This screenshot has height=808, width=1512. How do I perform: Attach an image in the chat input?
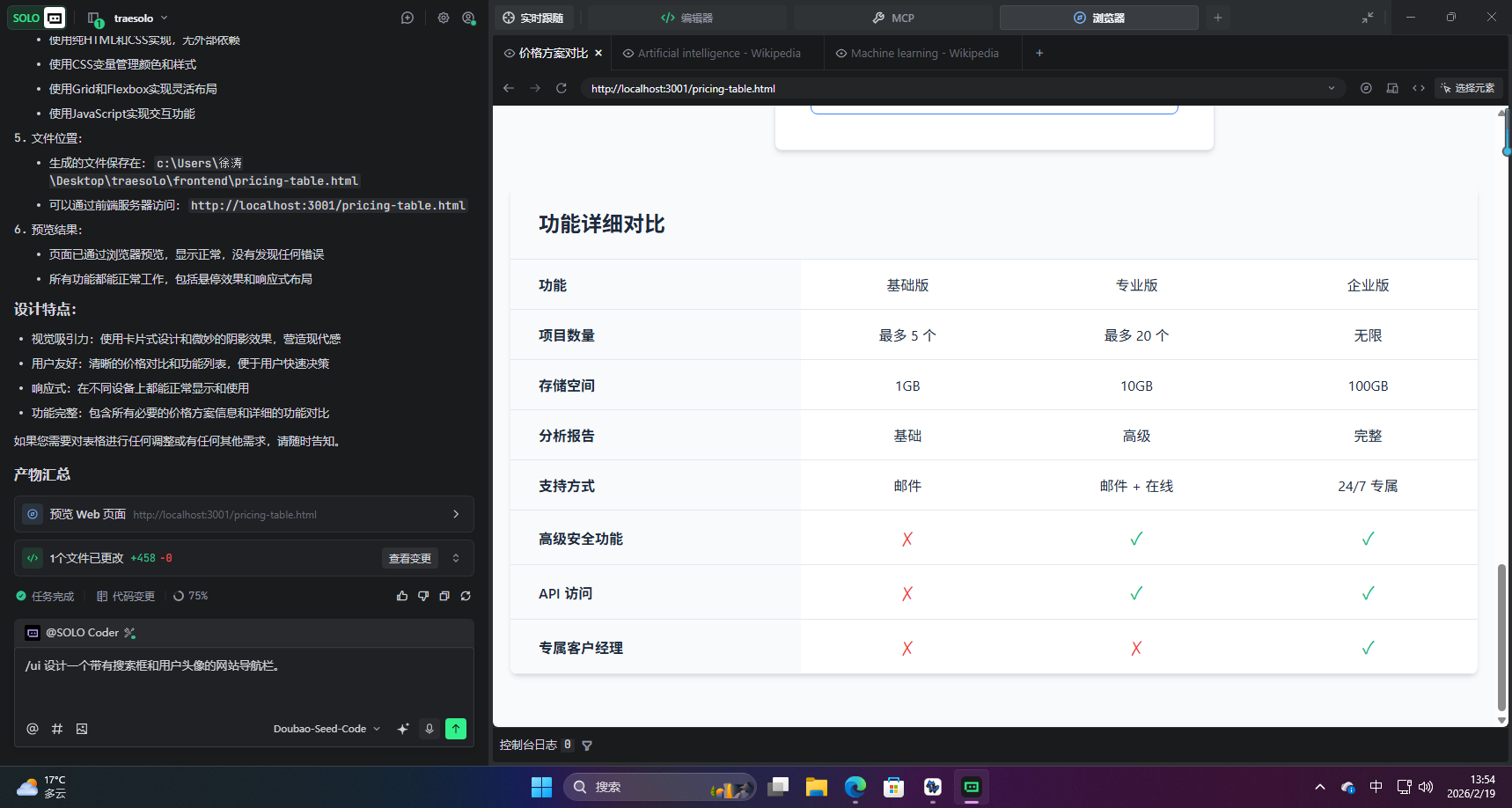82,729
